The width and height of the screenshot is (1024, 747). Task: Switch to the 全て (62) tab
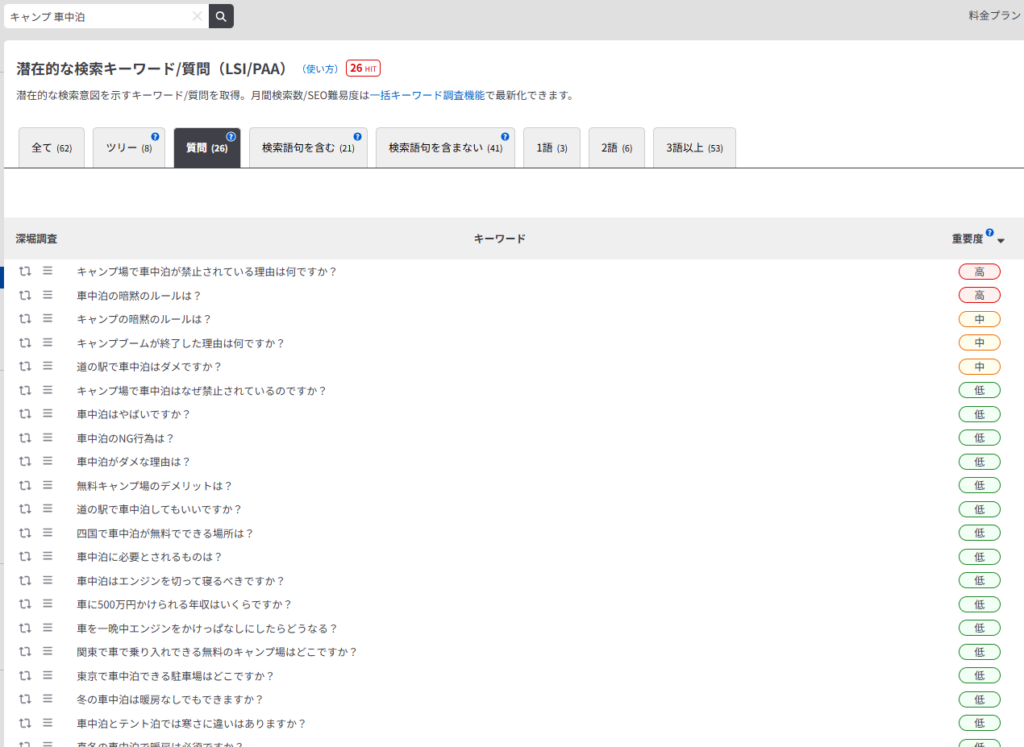point(51,148)
